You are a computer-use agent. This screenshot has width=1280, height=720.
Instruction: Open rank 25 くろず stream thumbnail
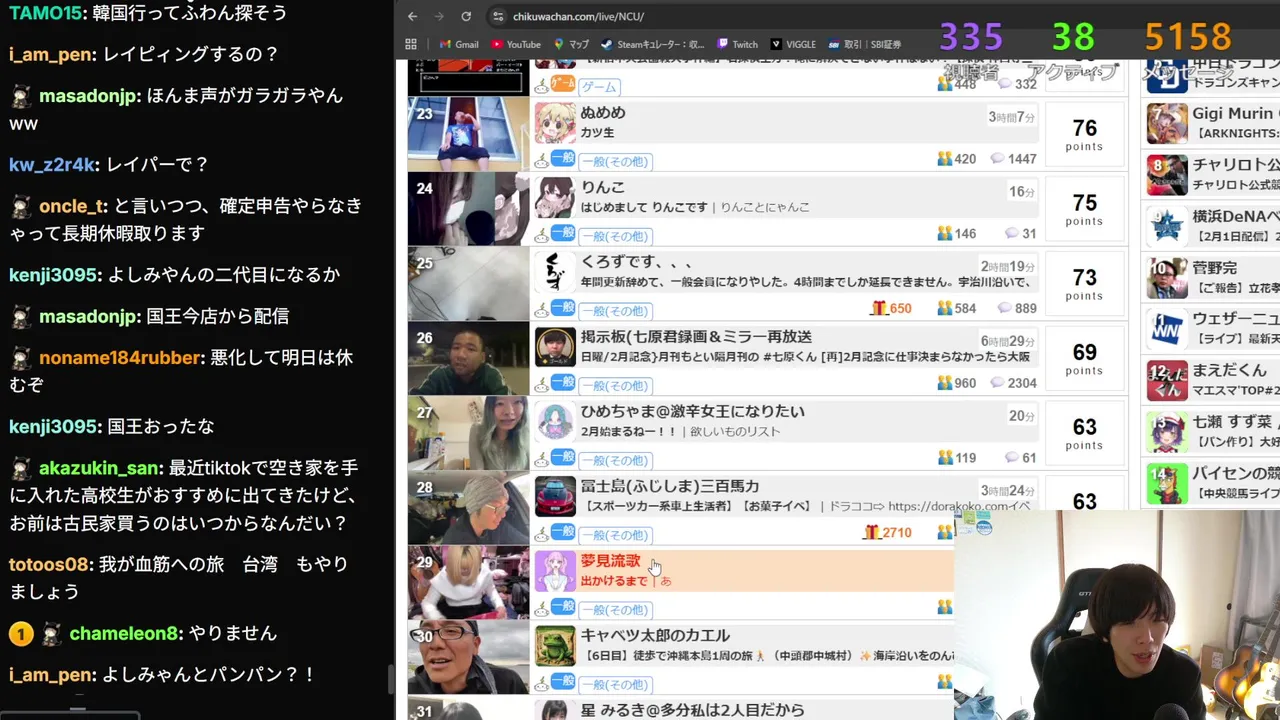468,283
